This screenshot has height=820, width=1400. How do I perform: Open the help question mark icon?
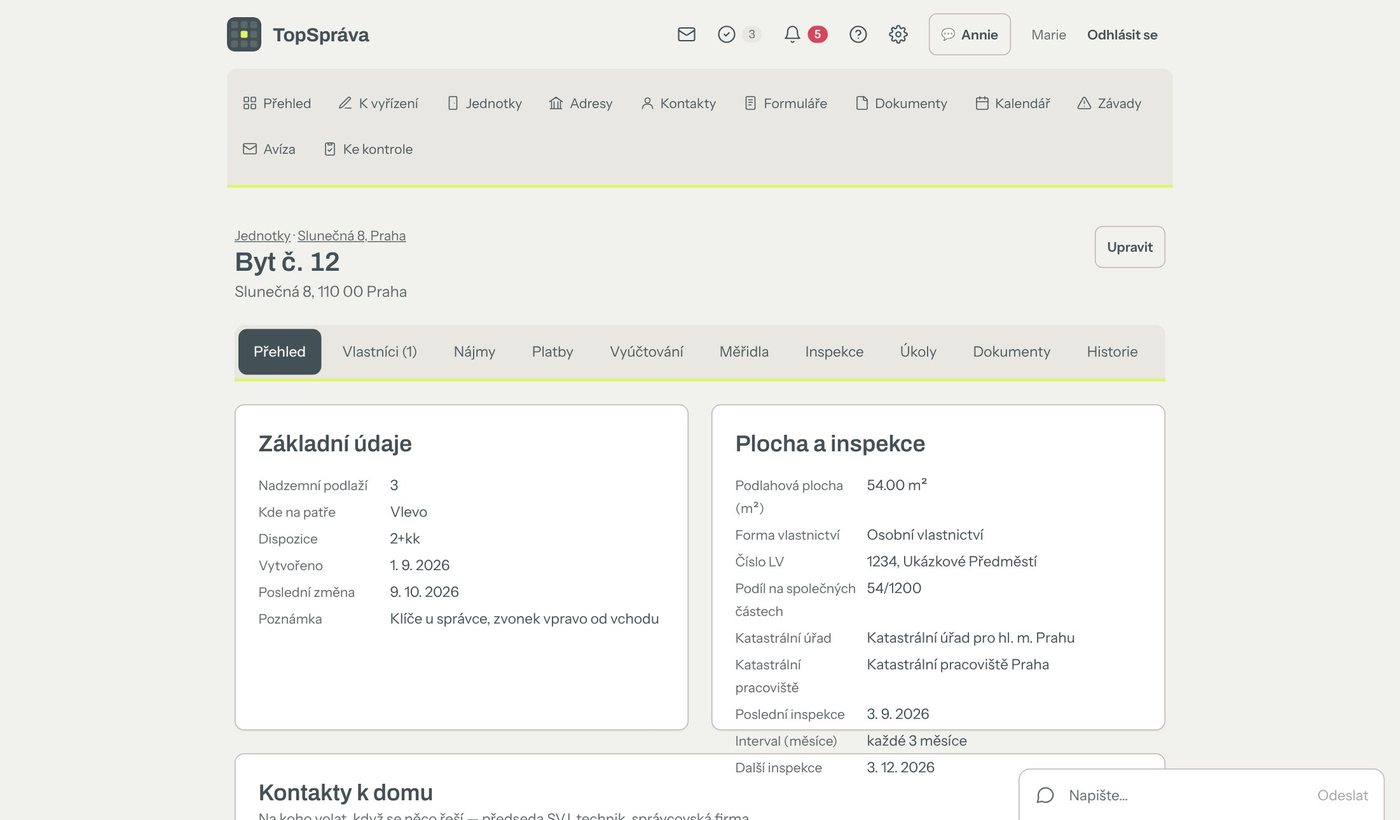tap(858, 34)
